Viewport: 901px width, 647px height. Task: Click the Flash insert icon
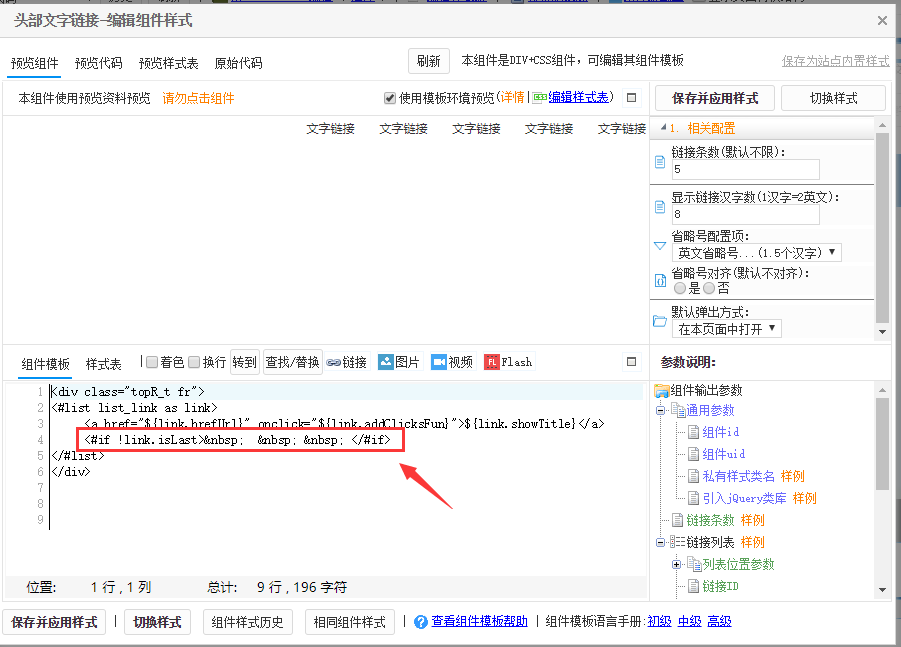(x=492, y=362)
